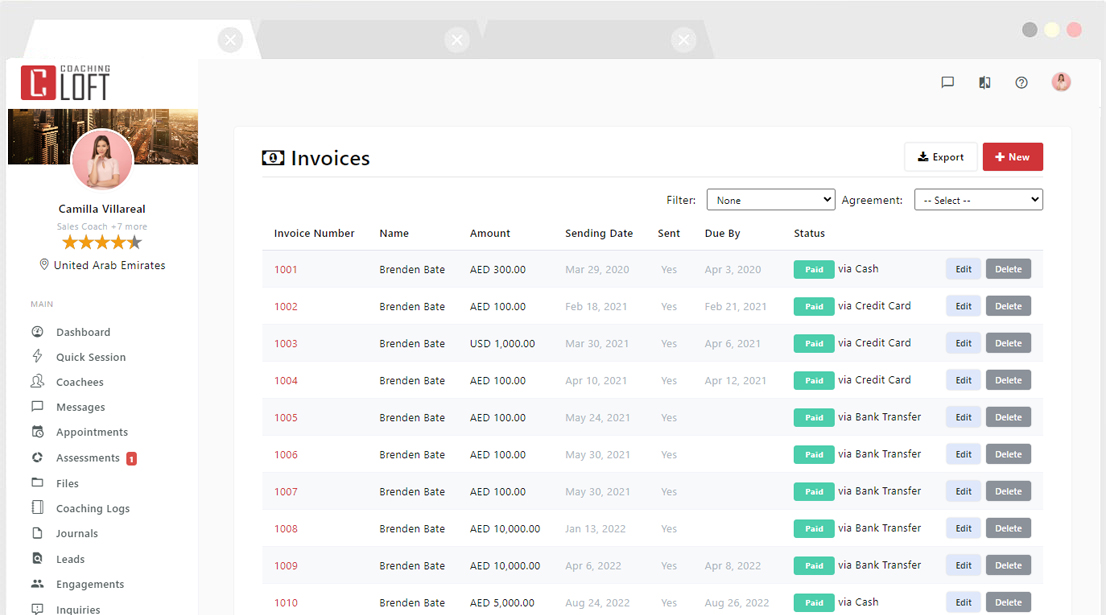Screen dimensions: 1106x615
Task: Edit invoice 1003
Action: click(963, 343)
